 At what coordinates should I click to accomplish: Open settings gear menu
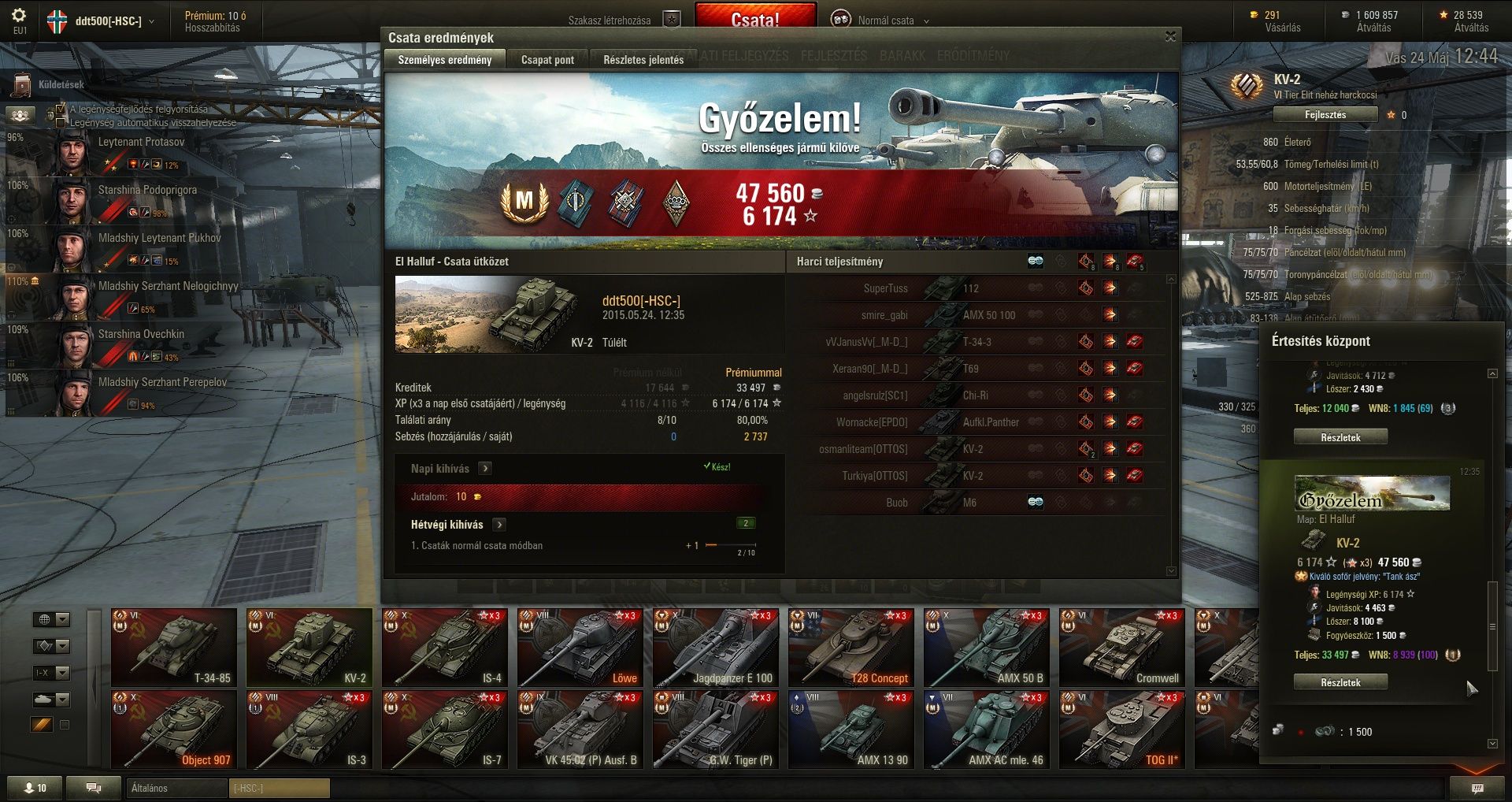tap(19, 15)
